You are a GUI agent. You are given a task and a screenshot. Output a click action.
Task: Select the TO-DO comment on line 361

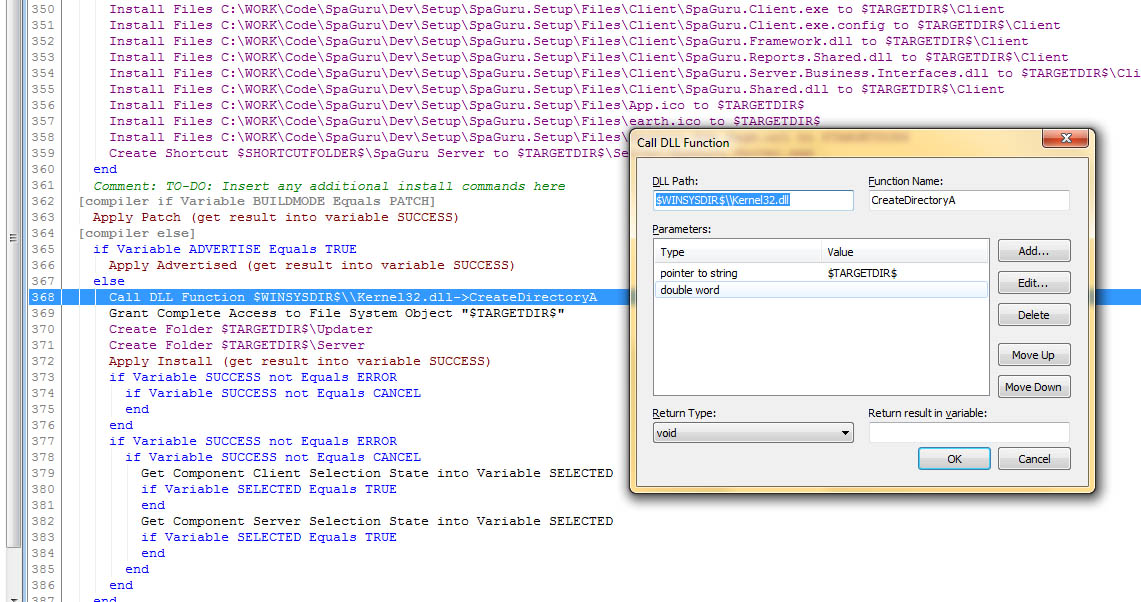(x=329, y=186)
